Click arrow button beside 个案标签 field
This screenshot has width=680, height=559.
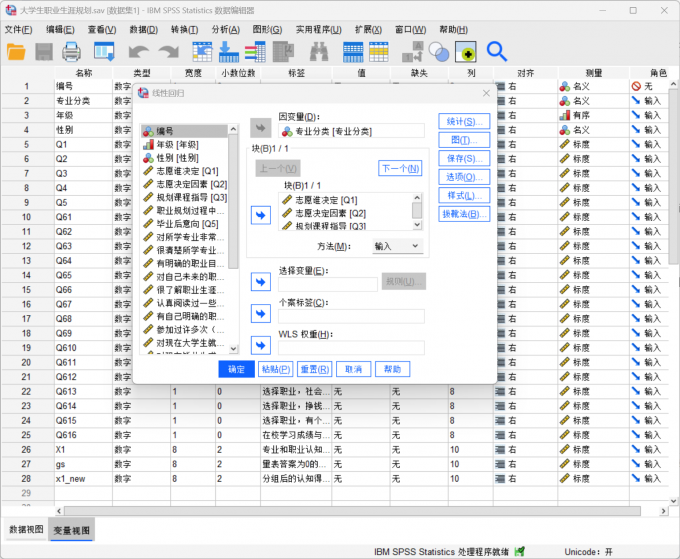(260, 315)
